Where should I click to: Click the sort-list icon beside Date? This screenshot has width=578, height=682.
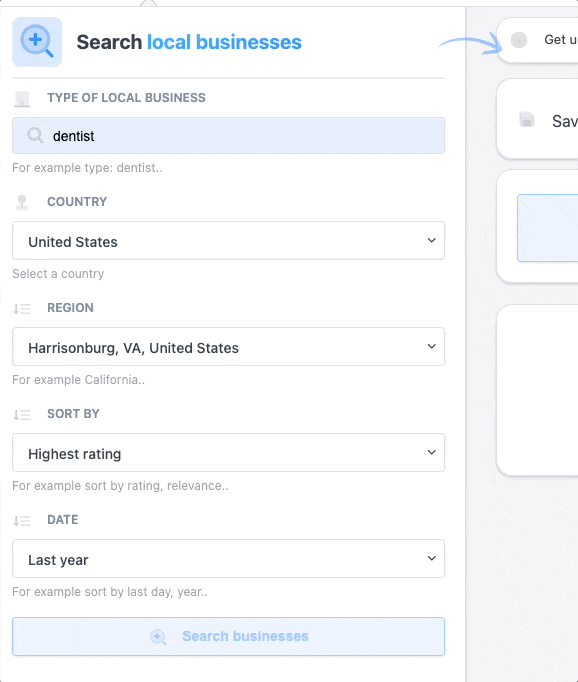[22, 521]
